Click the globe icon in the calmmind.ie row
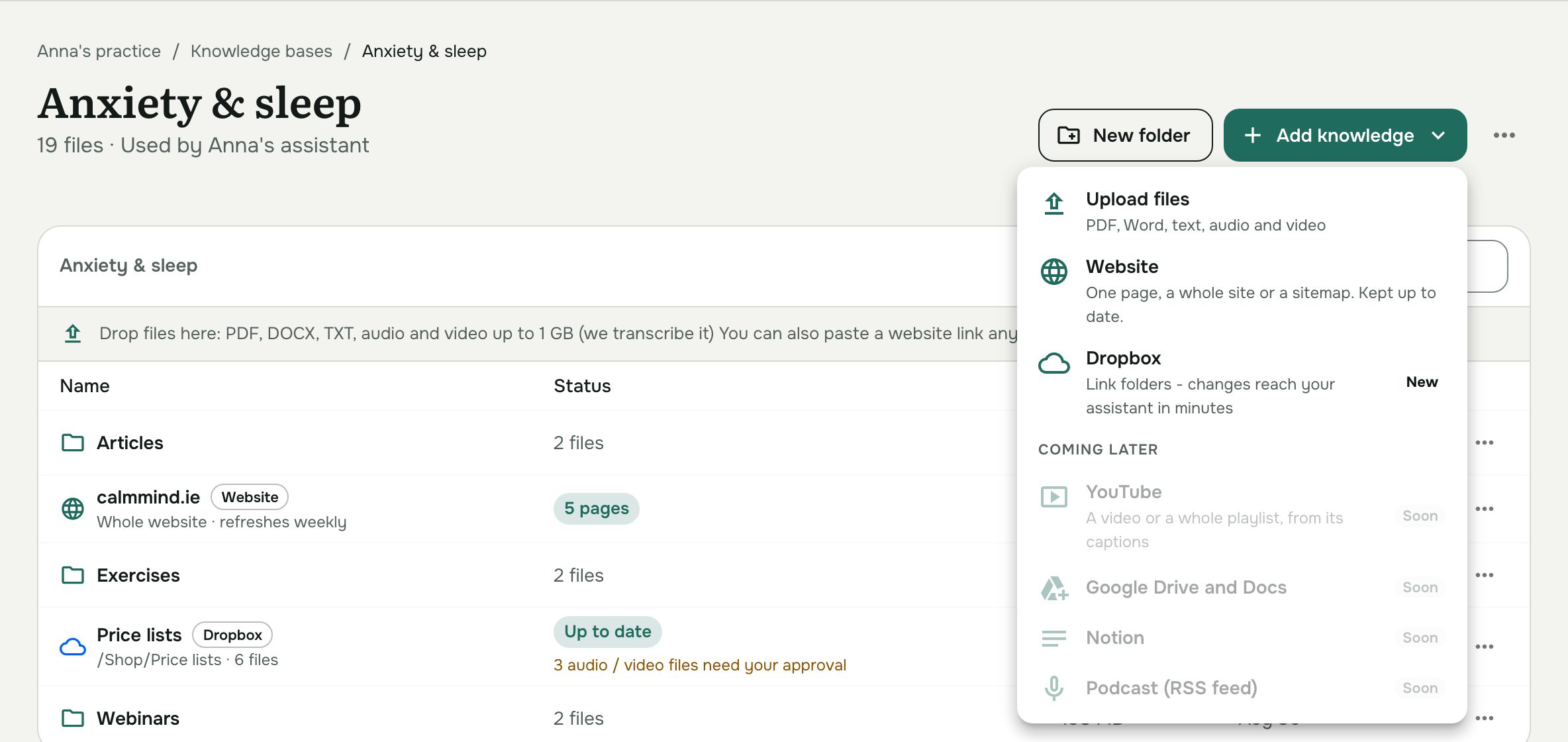The width and height of the screenshot is (1568, 742). pos(73,509)
